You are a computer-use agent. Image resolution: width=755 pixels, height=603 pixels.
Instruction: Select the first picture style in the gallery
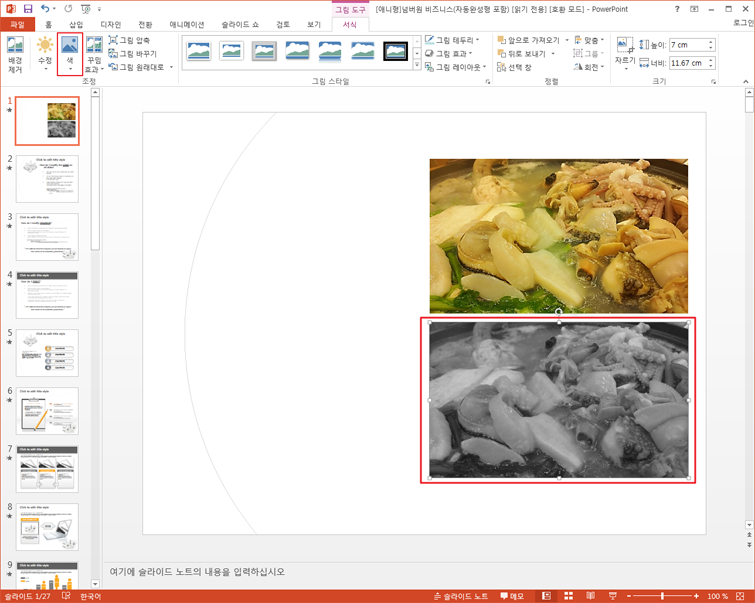198,51
